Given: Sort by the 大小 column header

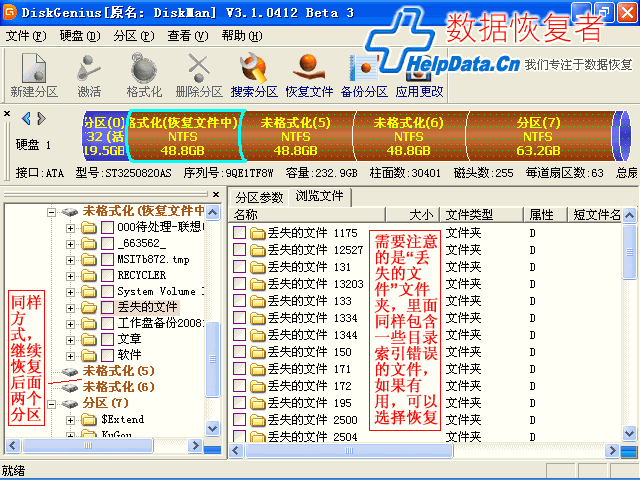Looking at the screenshot, I should [x=413, y=215].
